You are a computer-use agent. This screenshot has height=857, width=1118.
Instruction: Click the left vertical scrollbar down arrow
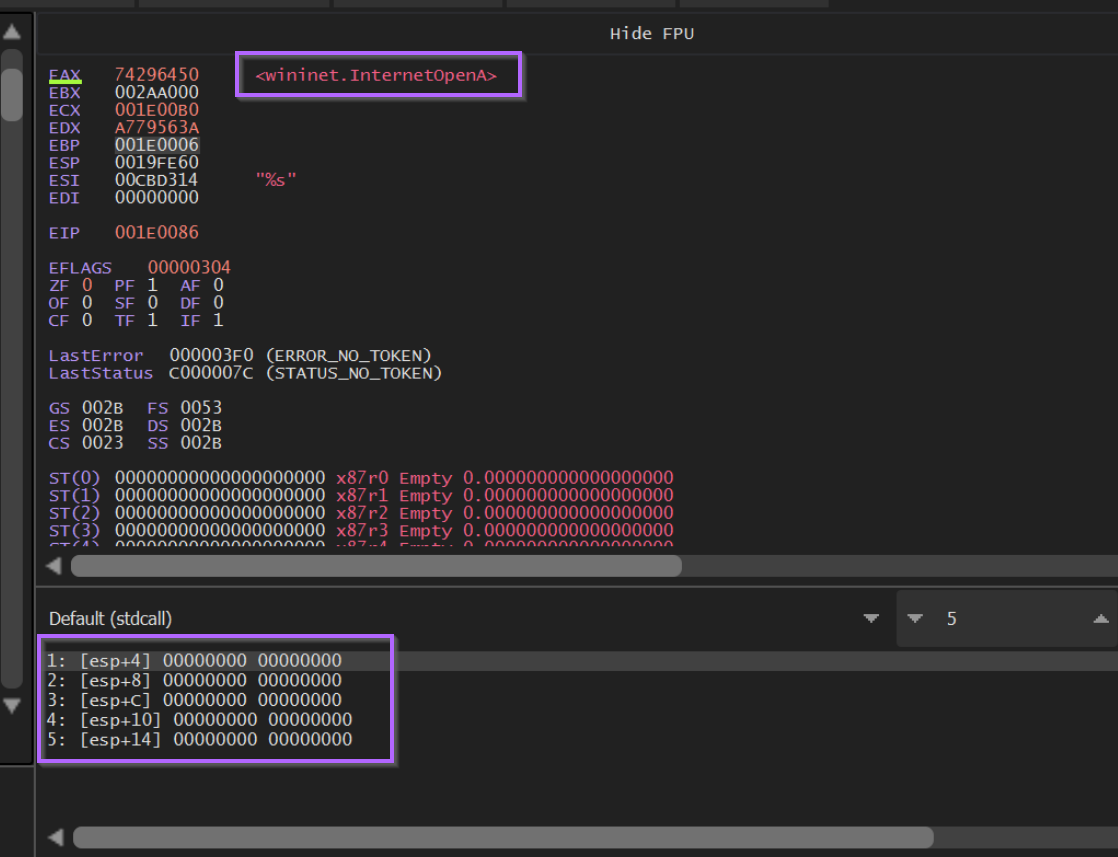(x=12, y=706)
